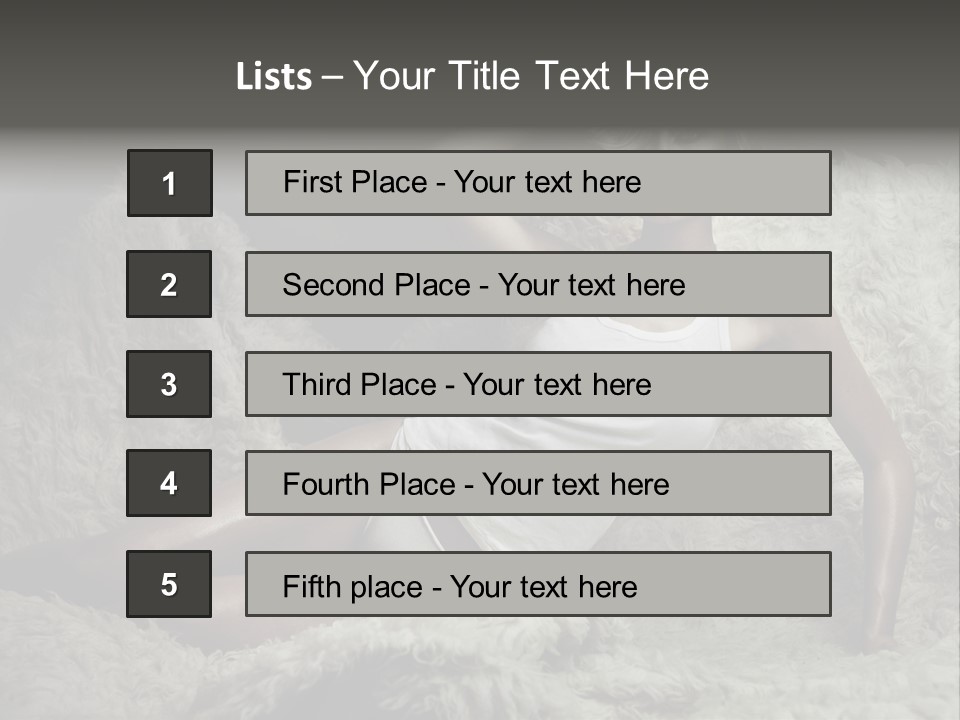960x720 pixels.
Task: Select the number 1 box
Action: (170, 183)
